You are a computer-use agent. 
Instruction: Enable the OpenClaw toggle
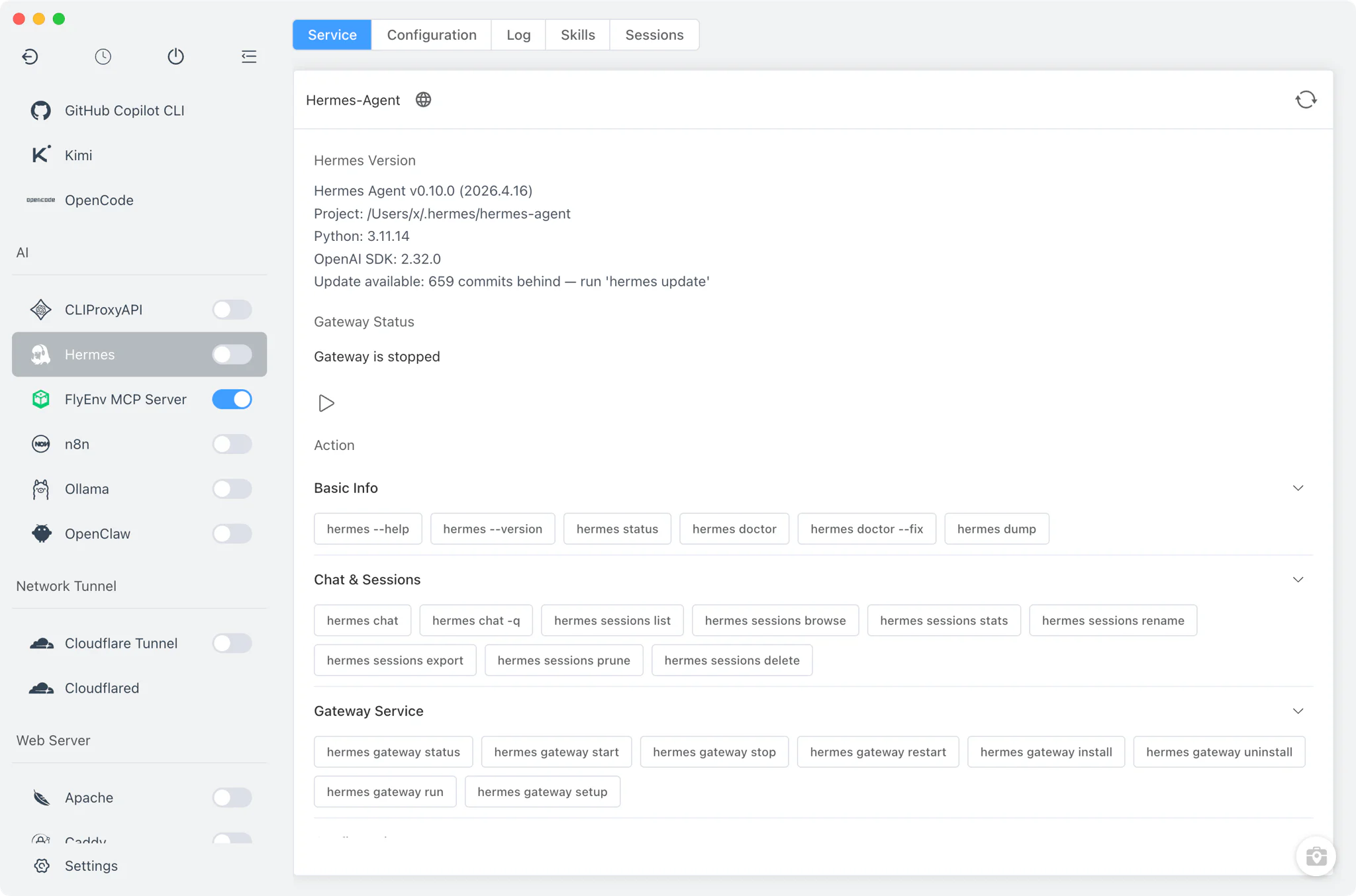click(x=232, y=533)
